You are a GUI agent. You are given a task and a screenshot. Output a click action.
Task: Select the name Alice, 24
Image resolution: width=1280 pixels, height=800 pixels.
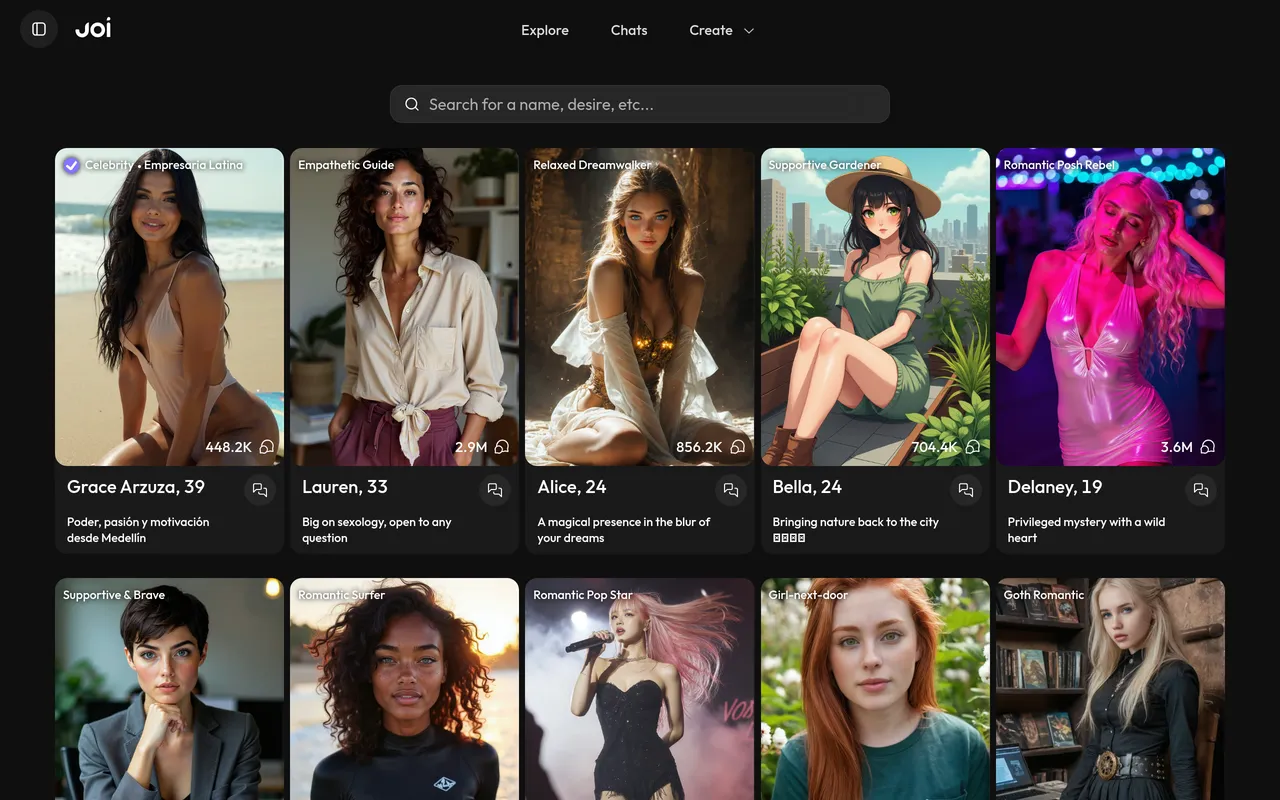[x=572, y=487]
